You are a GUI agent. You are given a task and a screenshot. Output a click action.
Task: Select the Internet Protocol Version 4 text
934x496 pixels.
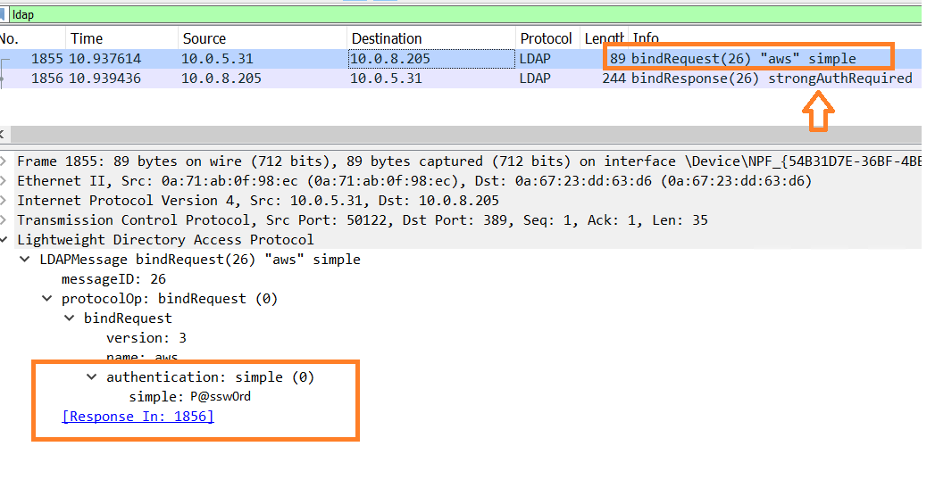click(258, 201)
